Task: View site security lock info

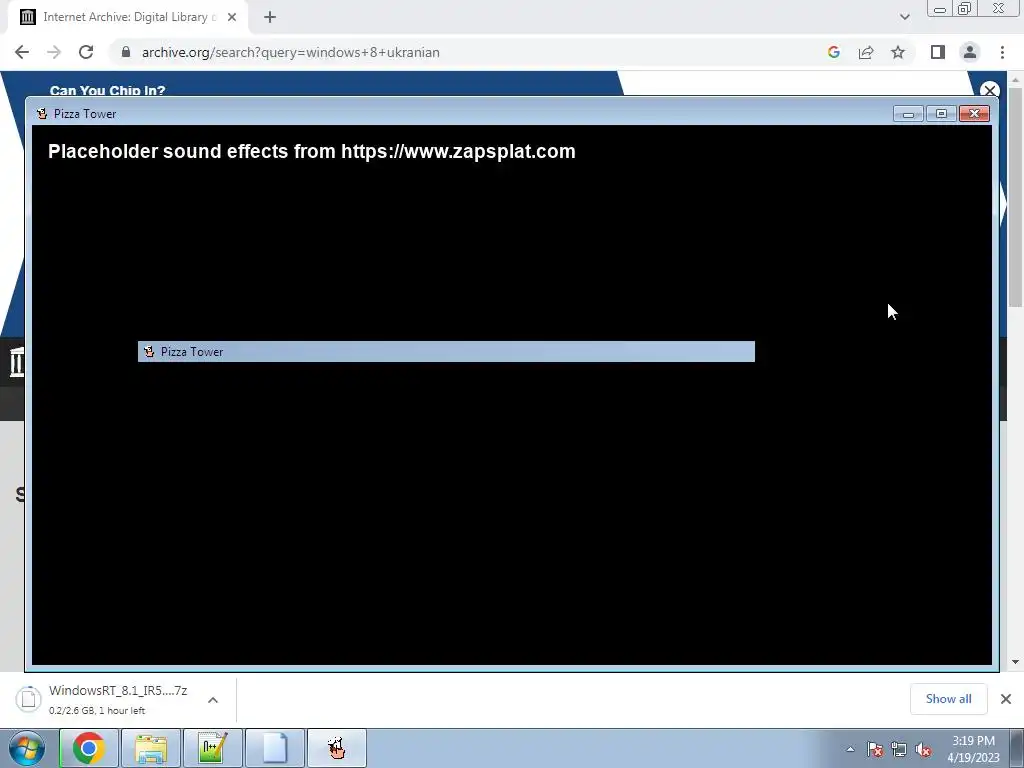Action: (x=126, y=52)
